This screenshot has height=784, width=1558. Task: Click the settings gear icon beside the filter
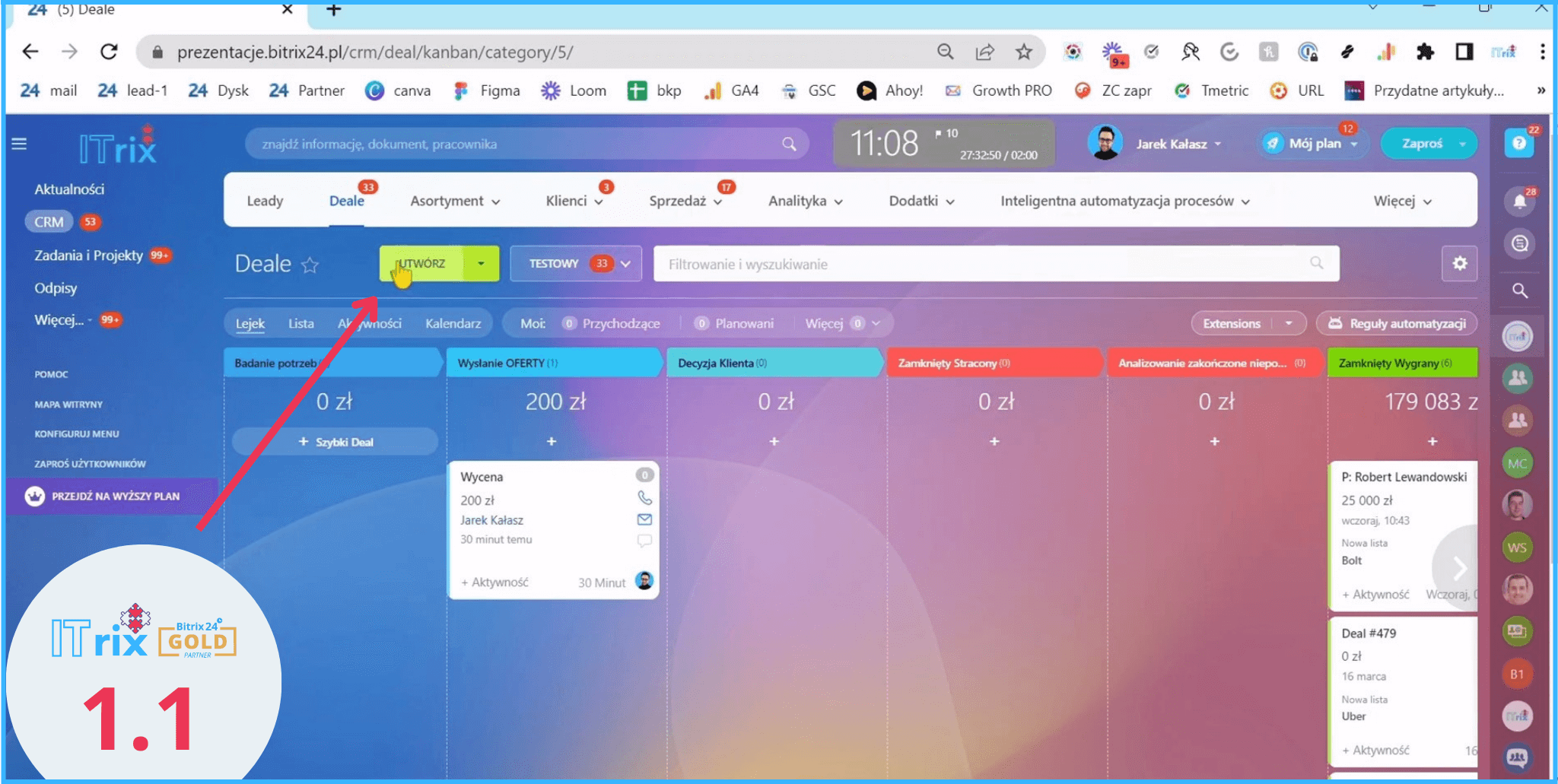pyautogui.click(x=1459, y=264)
